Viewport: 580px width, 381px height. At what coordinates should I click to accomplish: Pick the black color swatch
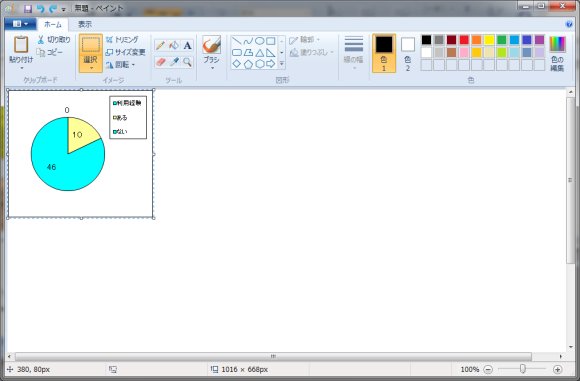426,40
